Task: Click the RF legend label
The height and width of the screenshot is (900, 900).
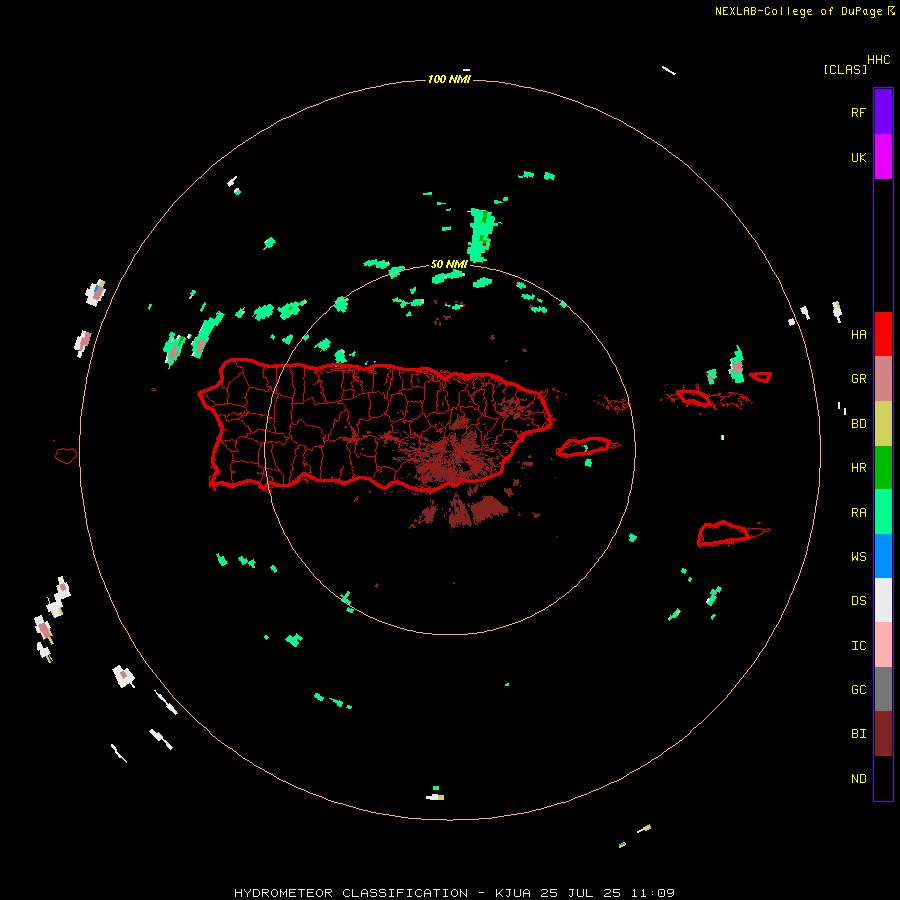Action: click(x=858, y=112)
